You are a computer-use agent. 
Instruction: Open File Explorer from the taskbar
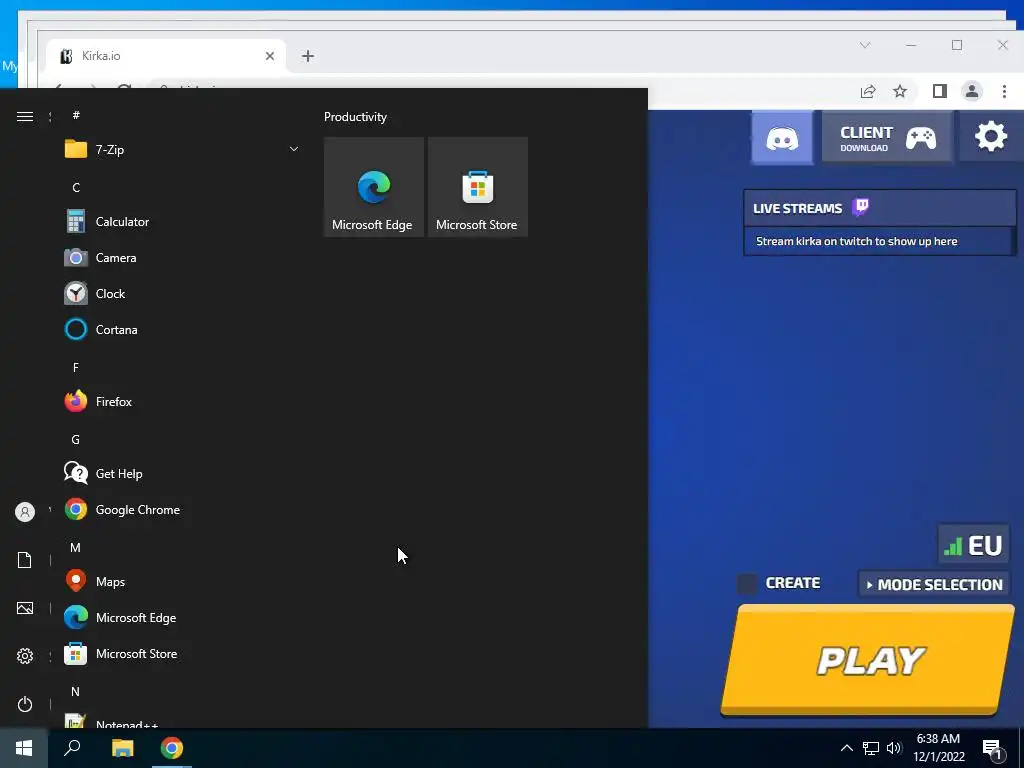click(122, 748)
